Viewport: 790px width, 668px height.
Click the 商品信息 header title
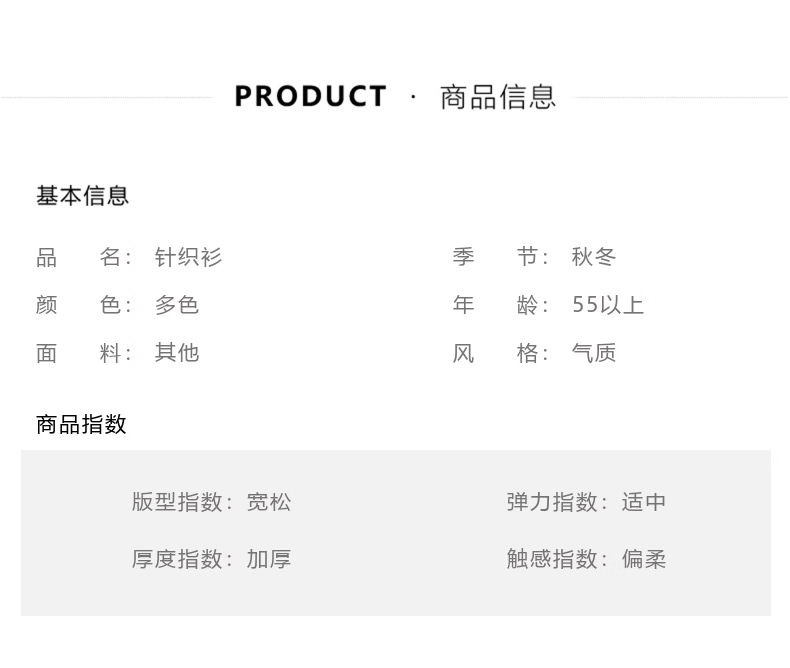498,97
